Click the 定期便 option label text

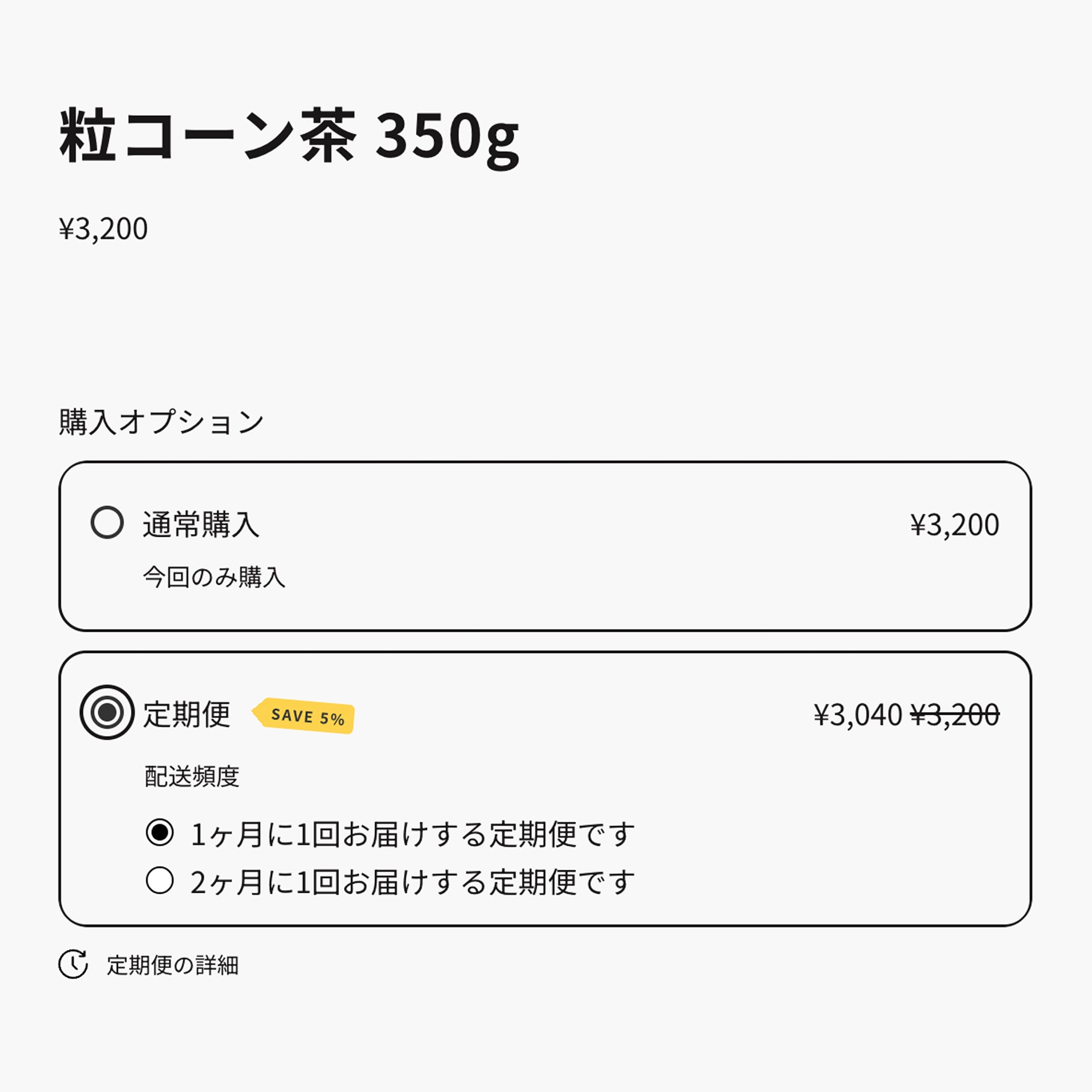pyautogui.click(x=187, y=714)
